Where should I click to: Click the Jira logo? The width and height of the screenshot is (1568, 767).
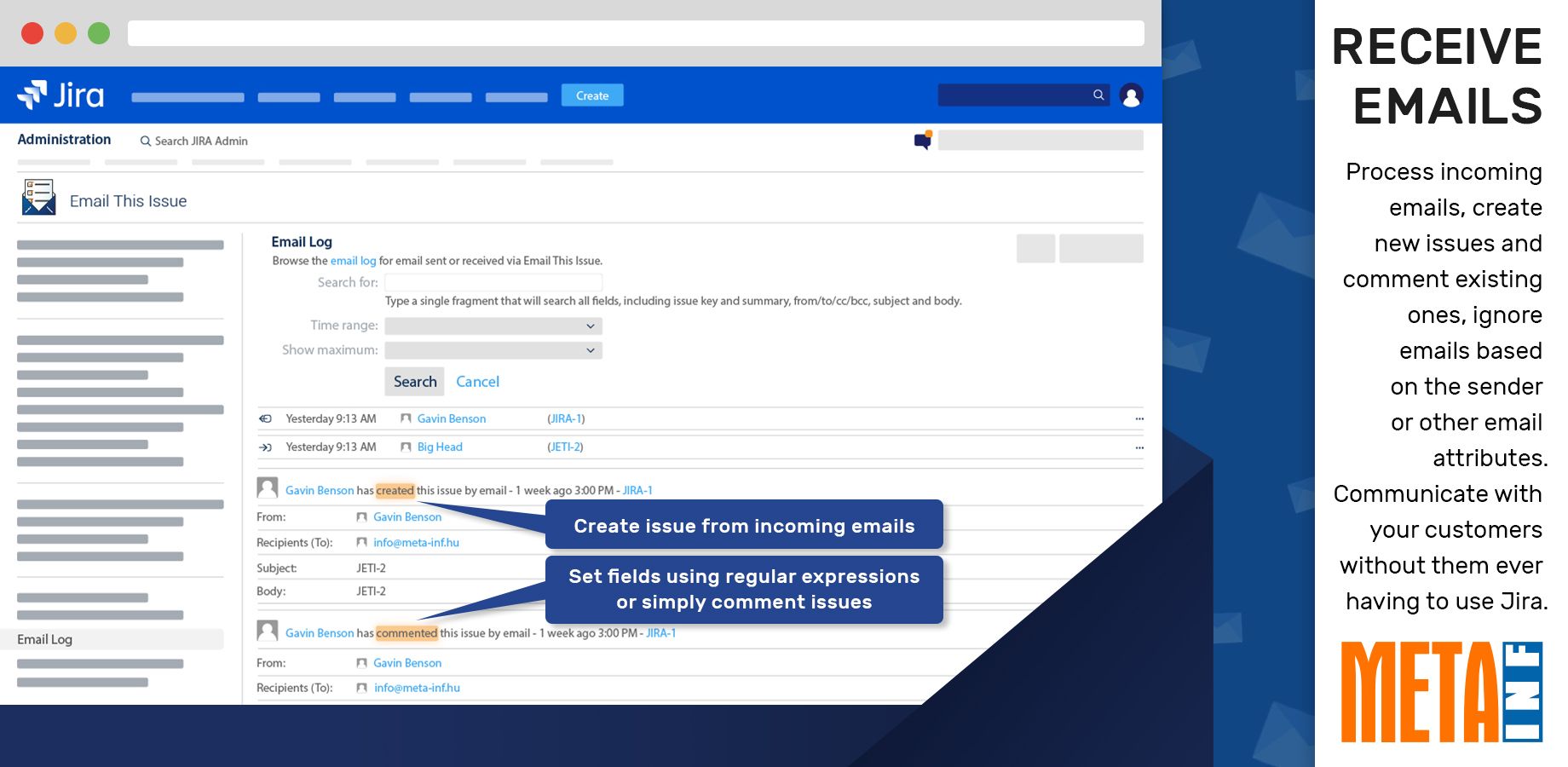61,95
